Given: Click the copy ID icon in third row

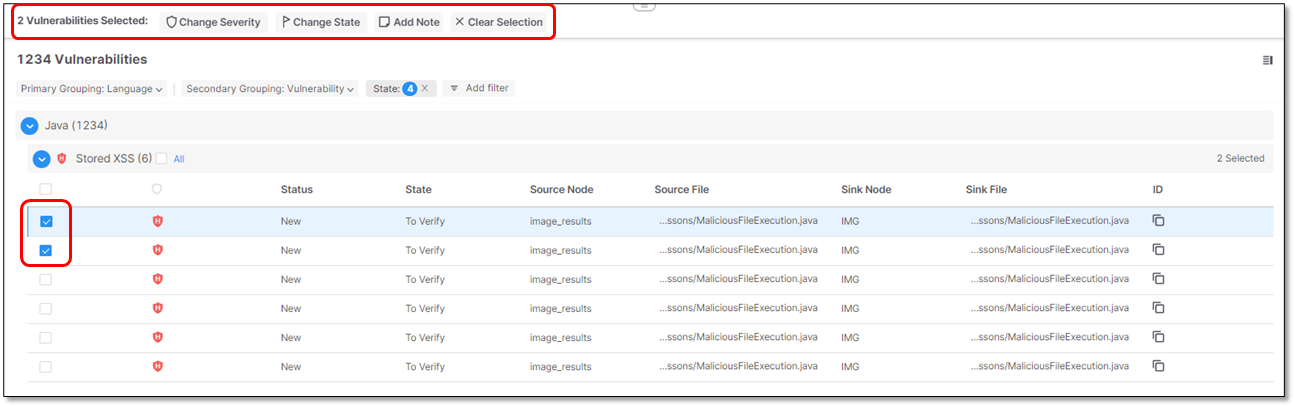Looking at the screenshot, I should (1158, 279).
